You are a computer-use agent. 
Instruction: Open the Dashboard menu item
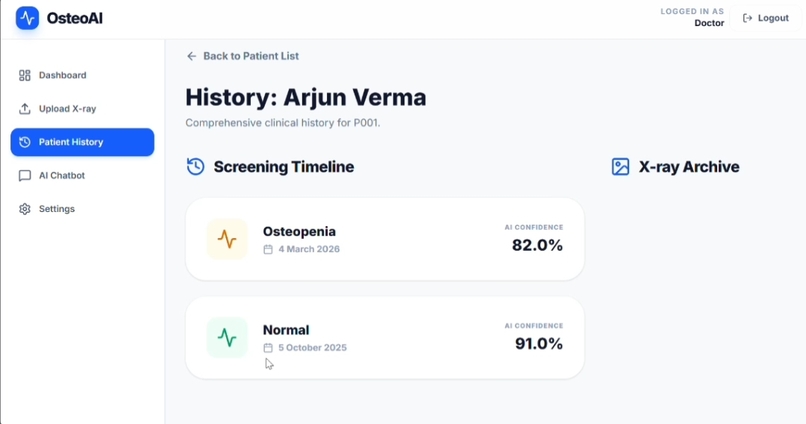pos(82,76)
